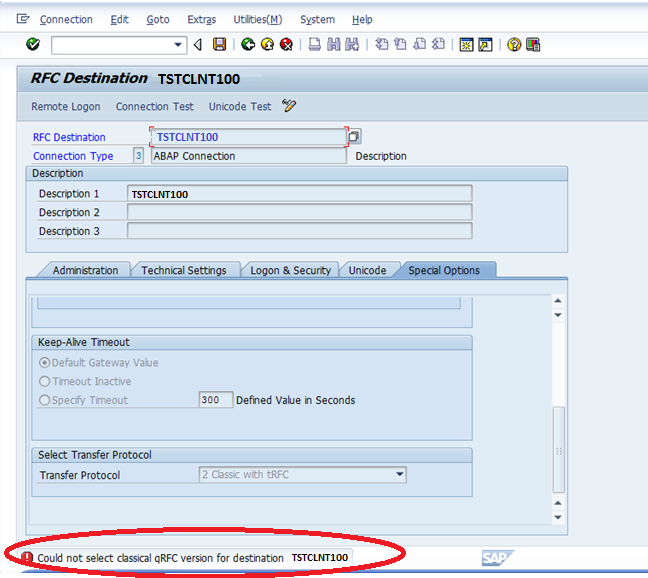Viewport: 648px width, 578px height.
Task: Click the red error icon in status bar
Action: coord(27,557)
